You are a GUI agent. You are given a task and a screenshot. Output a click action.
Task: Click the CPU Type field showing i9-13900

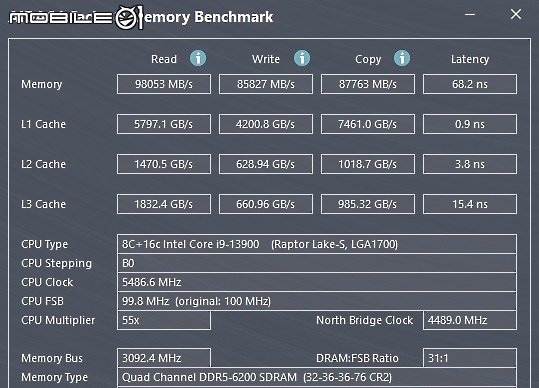317,244
